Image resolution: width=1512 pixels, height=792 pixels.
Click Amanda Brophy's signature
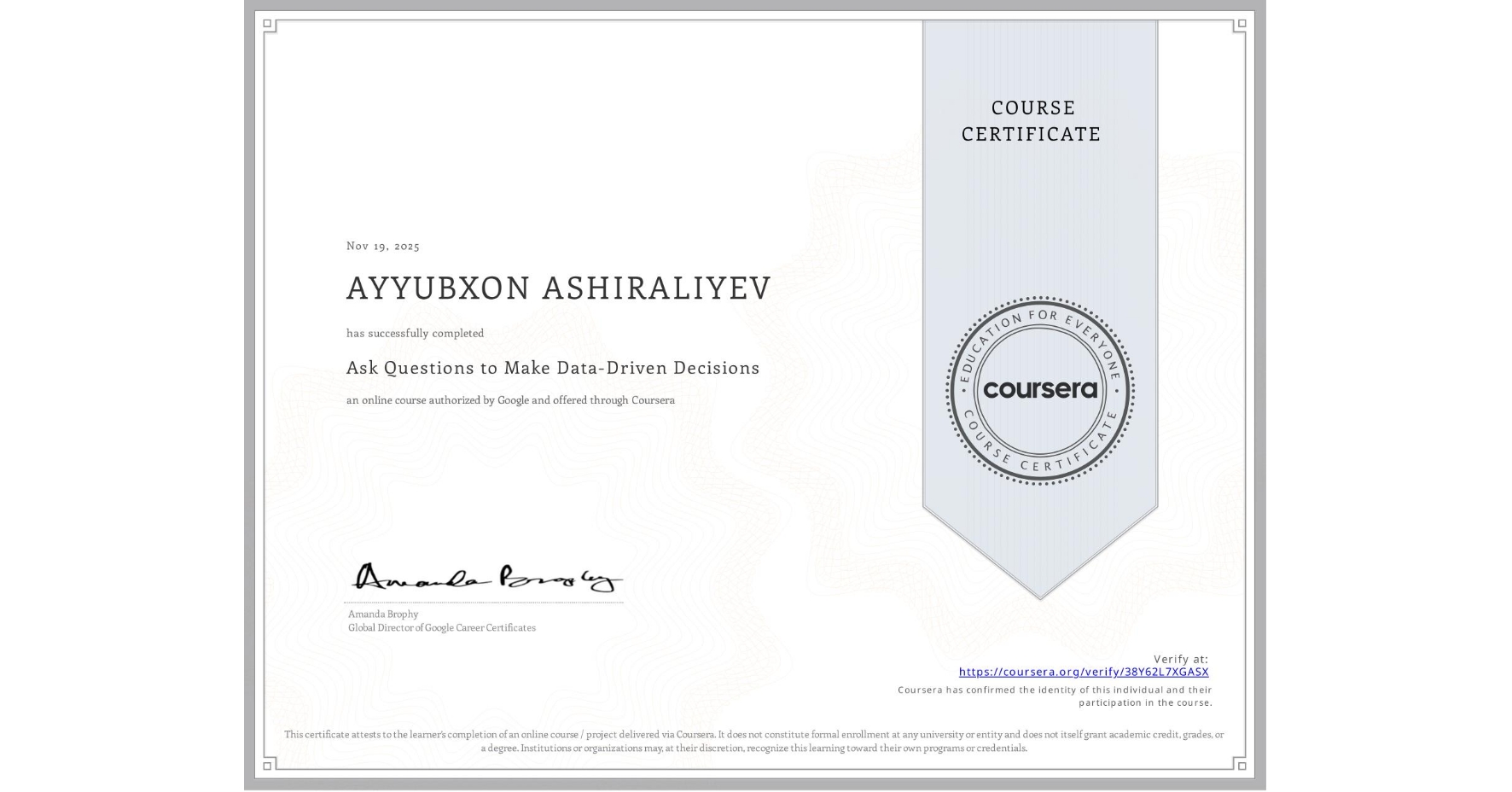click(x=485, y=579)
